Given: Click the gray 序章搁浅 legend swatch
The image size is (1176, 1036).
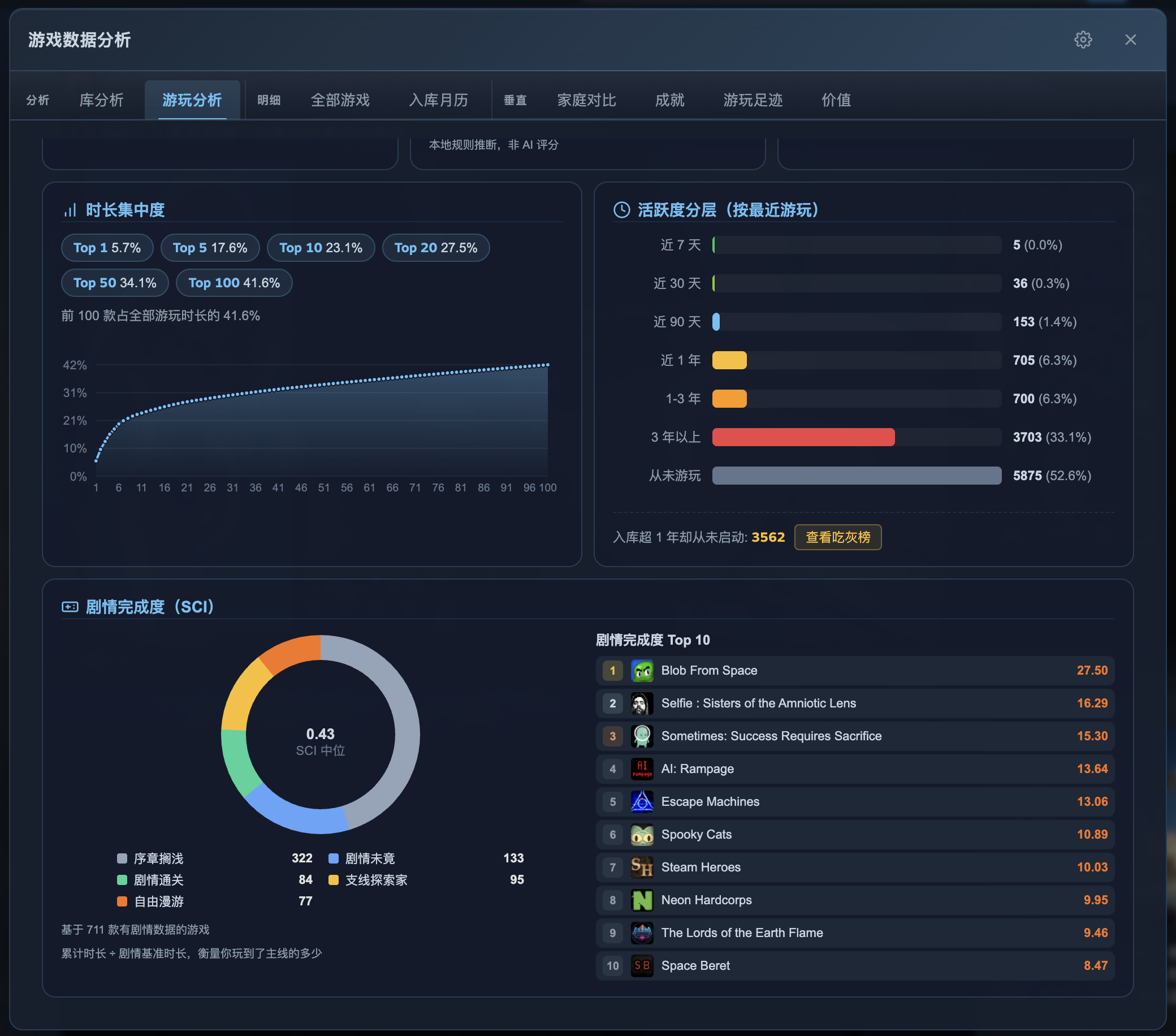Looking at the screenshot, I should click(x=122, y=859).
